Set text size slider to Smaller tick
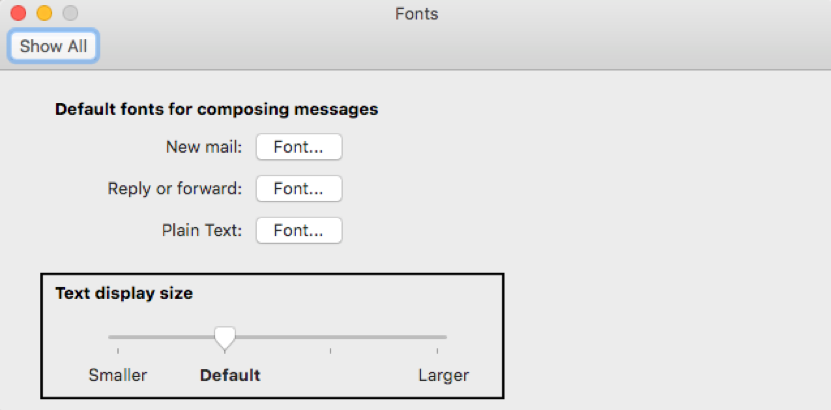831x410 pixels. pyautogui.click(x=118, y=337)
